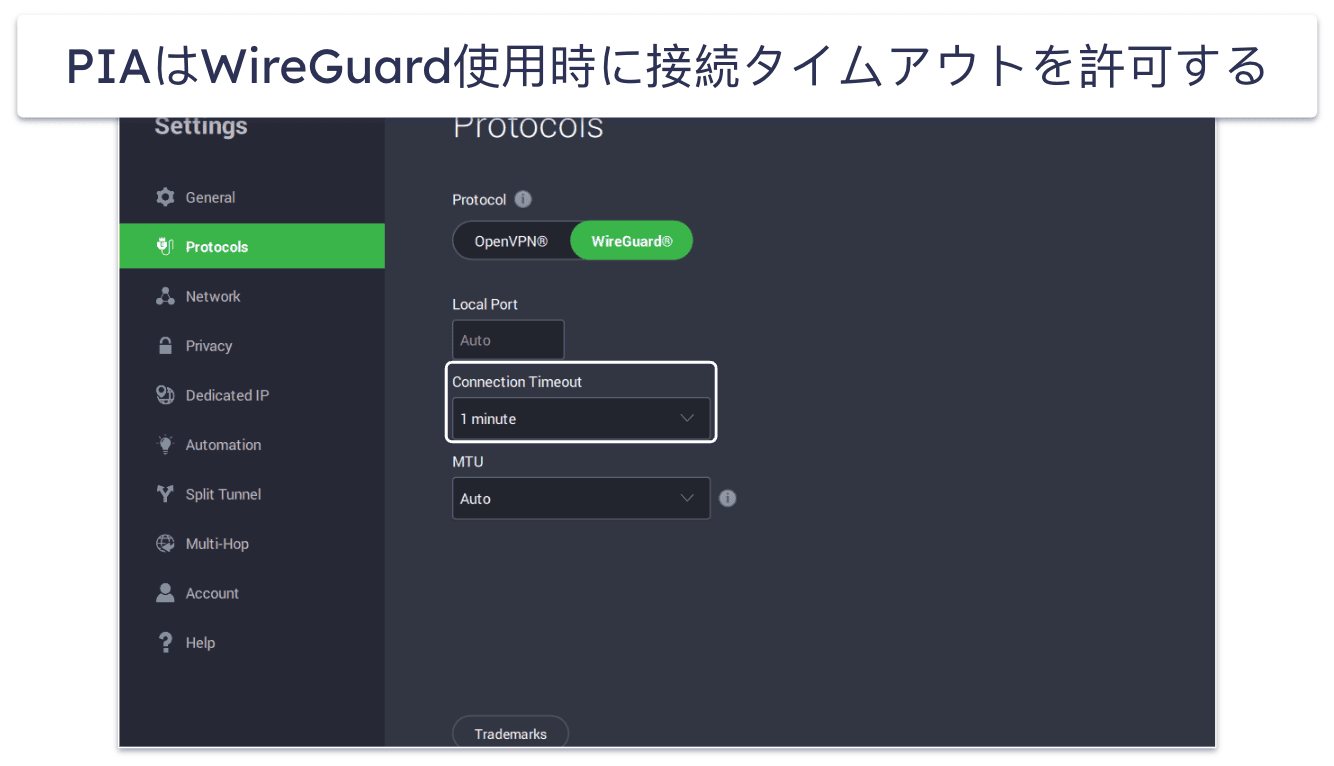Screen dimensions: 1334x766
Task: Click the Multi-Hop globe icon
Action: [165, 543]
